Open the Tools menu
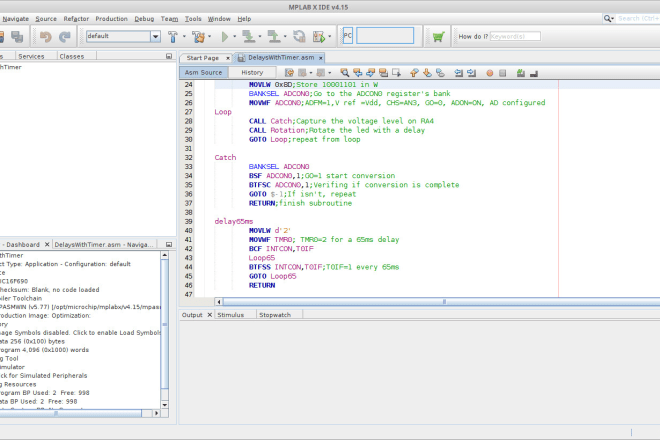 (193, 19)
